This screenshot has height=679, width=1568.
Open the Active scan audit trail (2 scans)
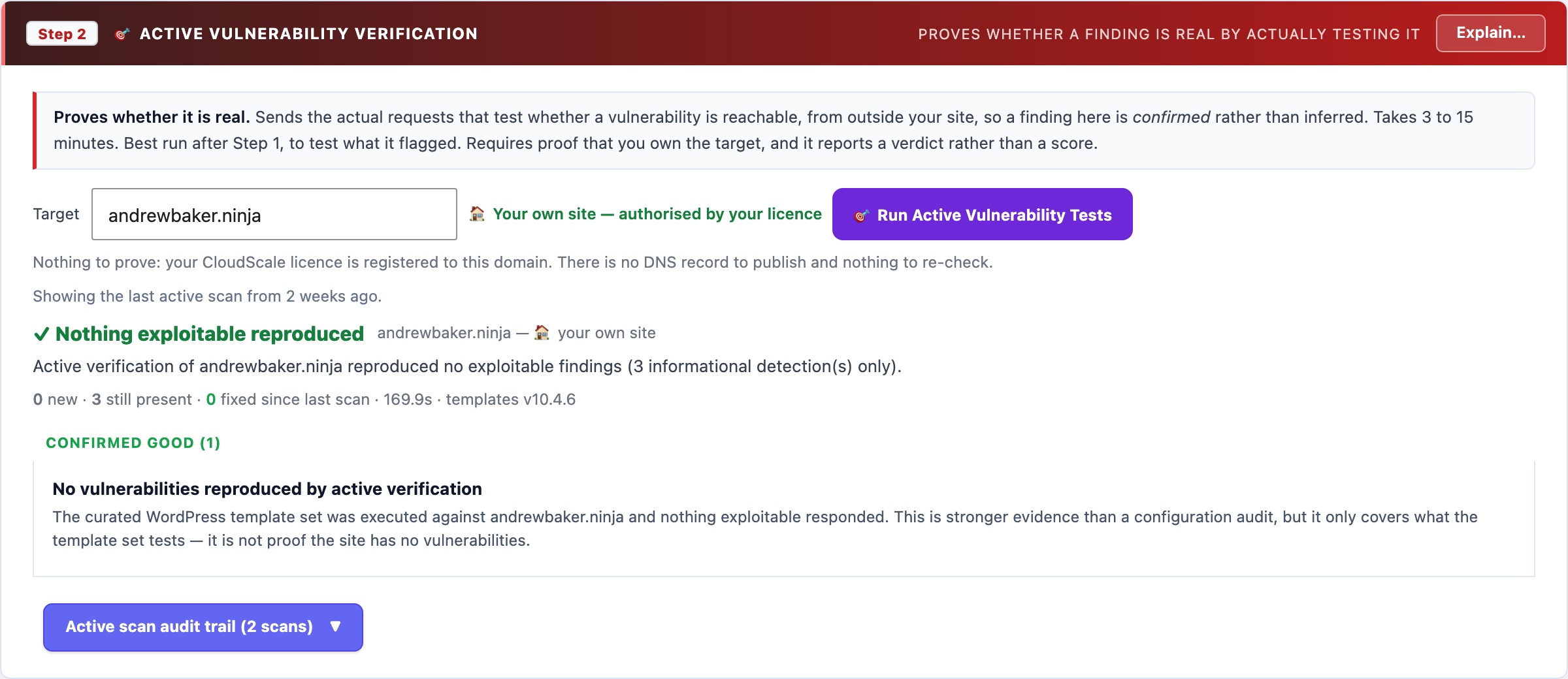[203, 627]
